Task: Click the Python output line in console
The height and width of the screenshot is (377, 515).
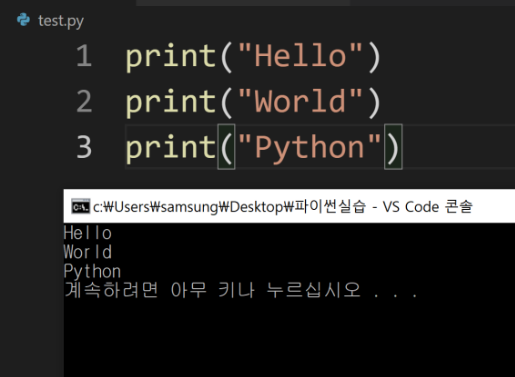Action: (x=92, y=272)
